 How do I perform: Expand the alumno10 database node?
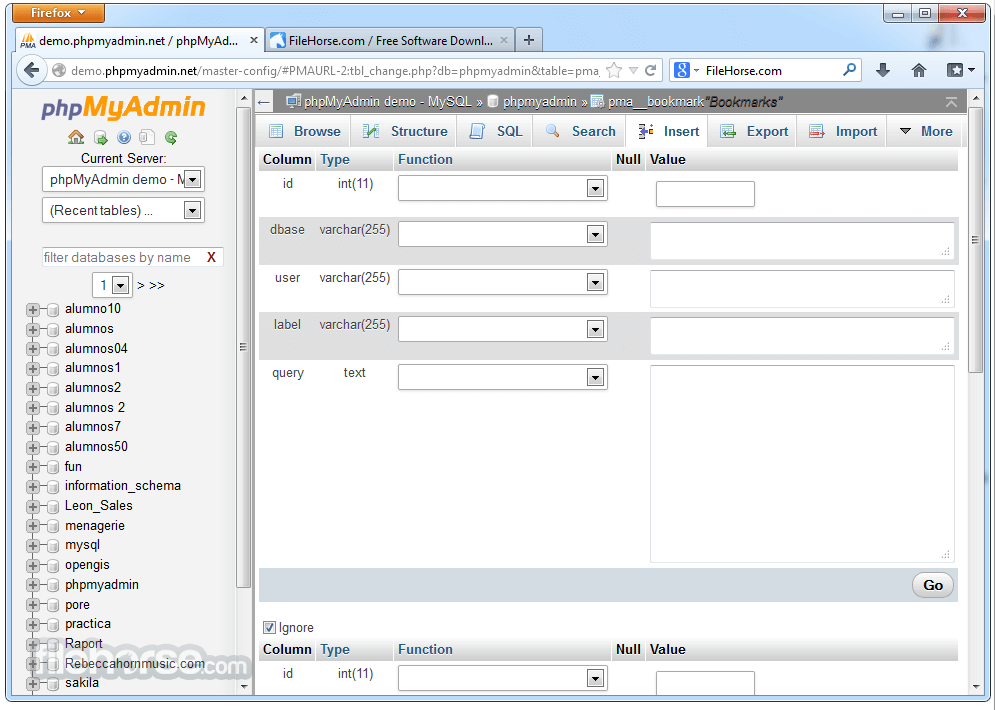pyautogui.click(x=33, y=310)
